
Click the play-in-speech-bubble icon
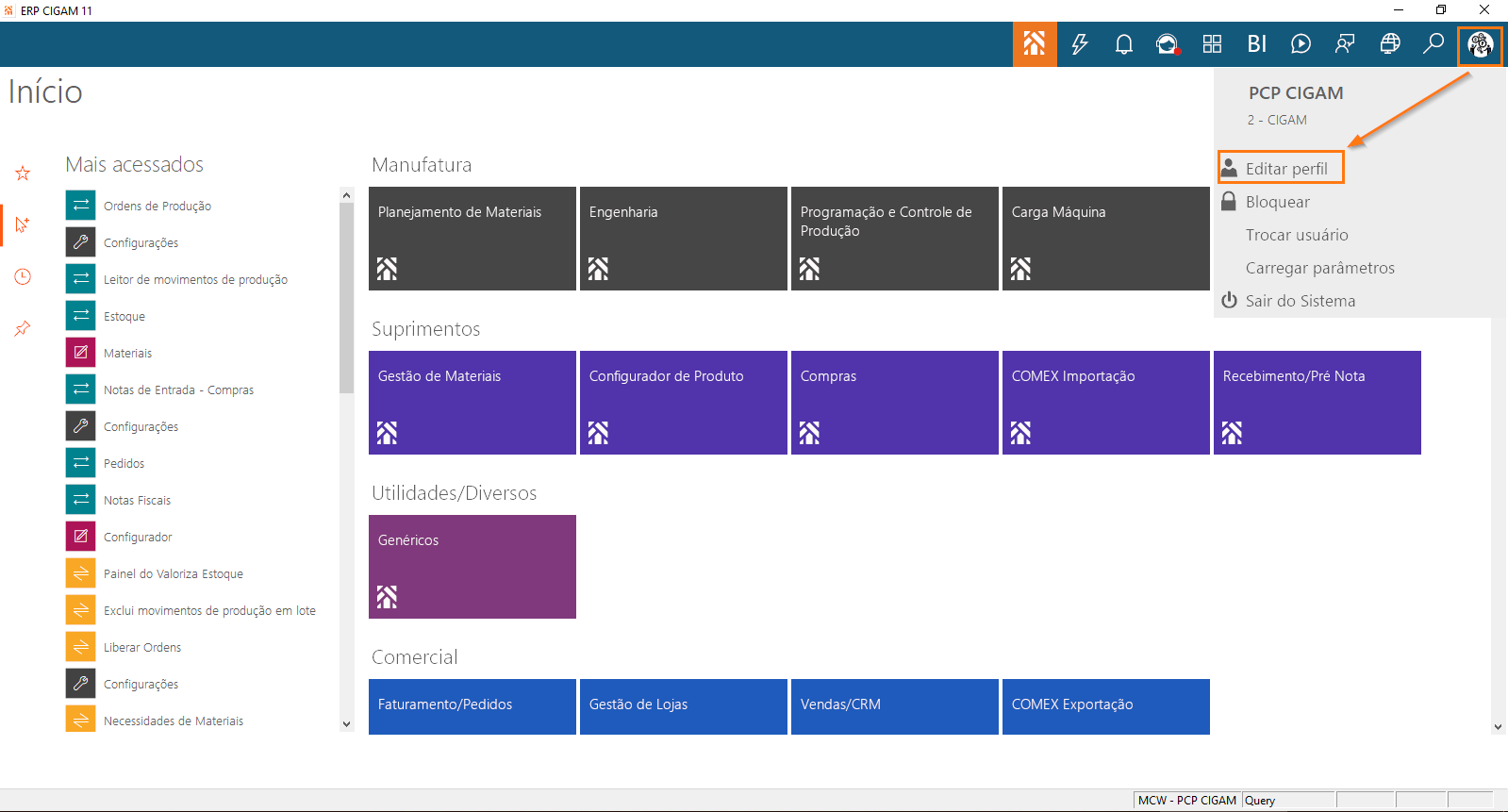point(1301,43)
